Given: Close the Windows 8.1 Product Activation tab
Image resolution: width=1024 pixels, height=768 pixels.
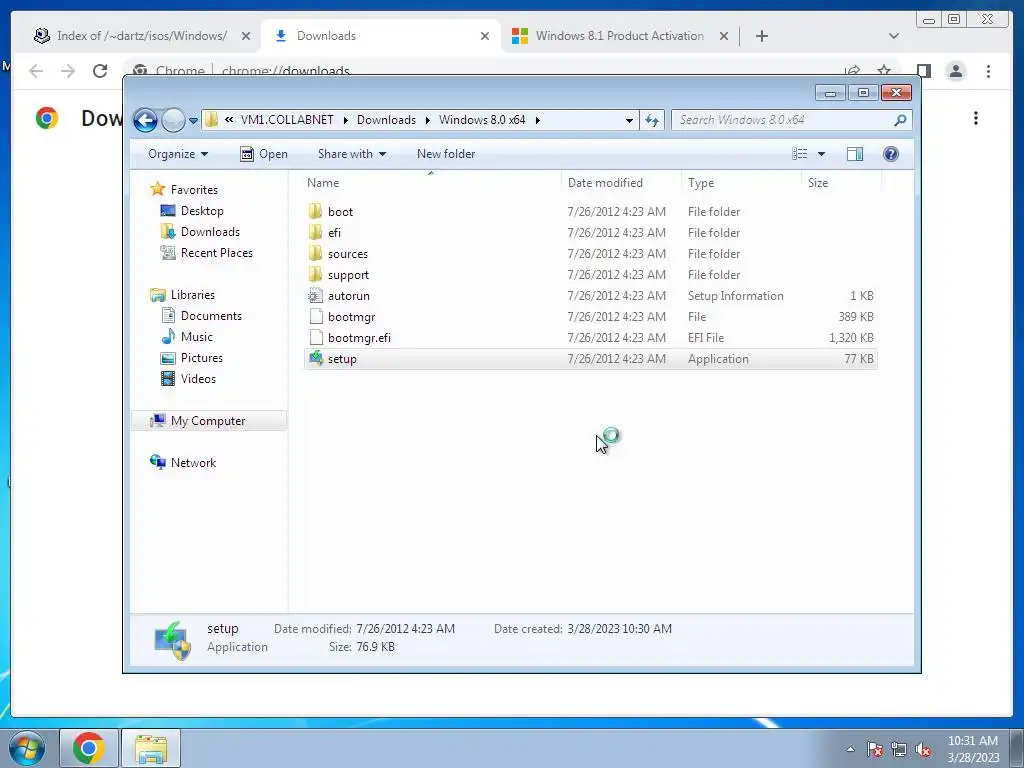Looking at the screenshot, I should tap(724, 36).
